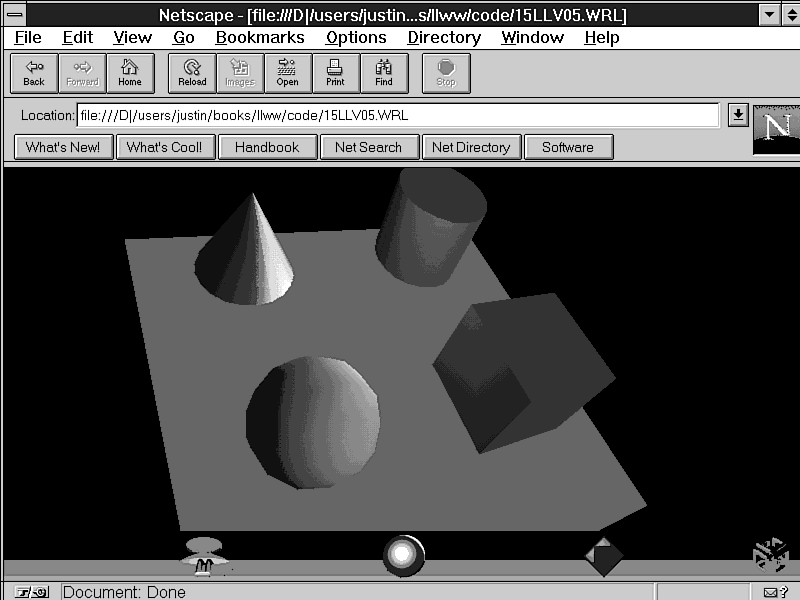Go to the Home page

click(130, 73)
